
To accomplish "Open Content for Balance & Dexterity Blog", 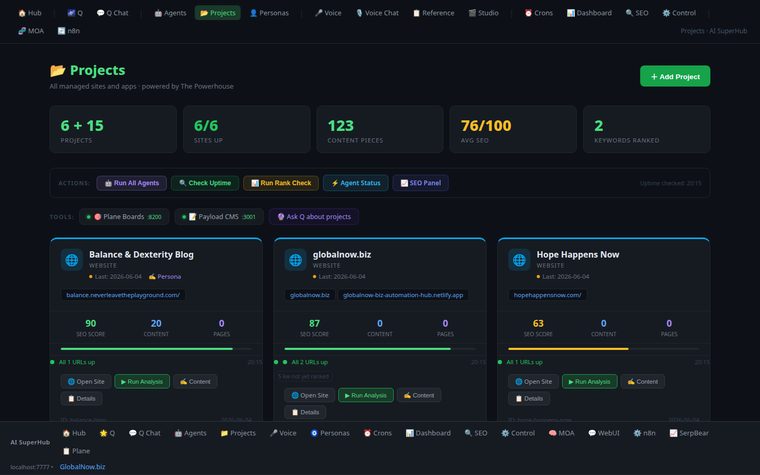I will coord(195,381).
